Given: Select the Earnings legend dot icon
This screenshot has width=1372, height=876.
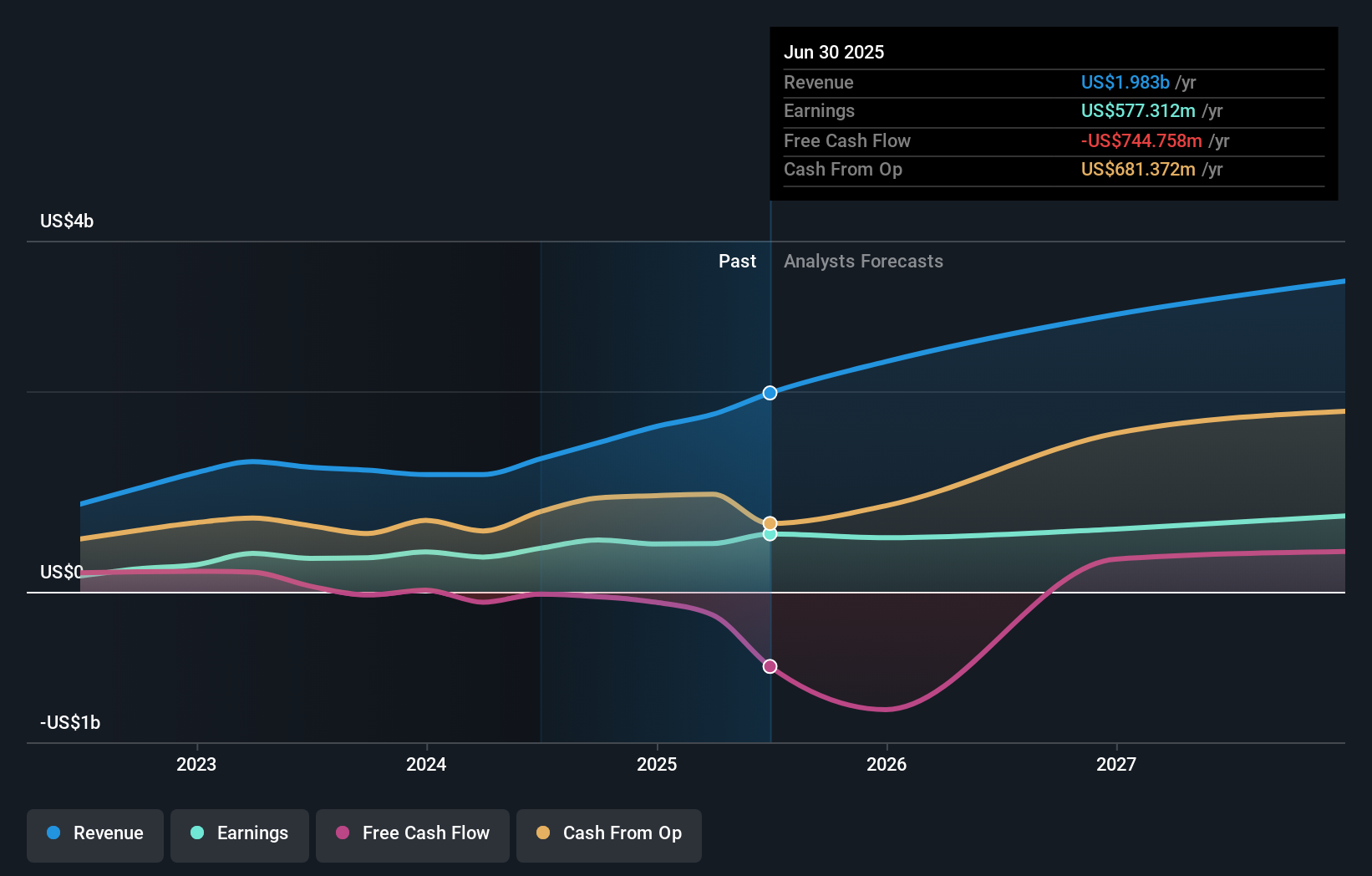Looking at the screenshot, I should [196, 833].
